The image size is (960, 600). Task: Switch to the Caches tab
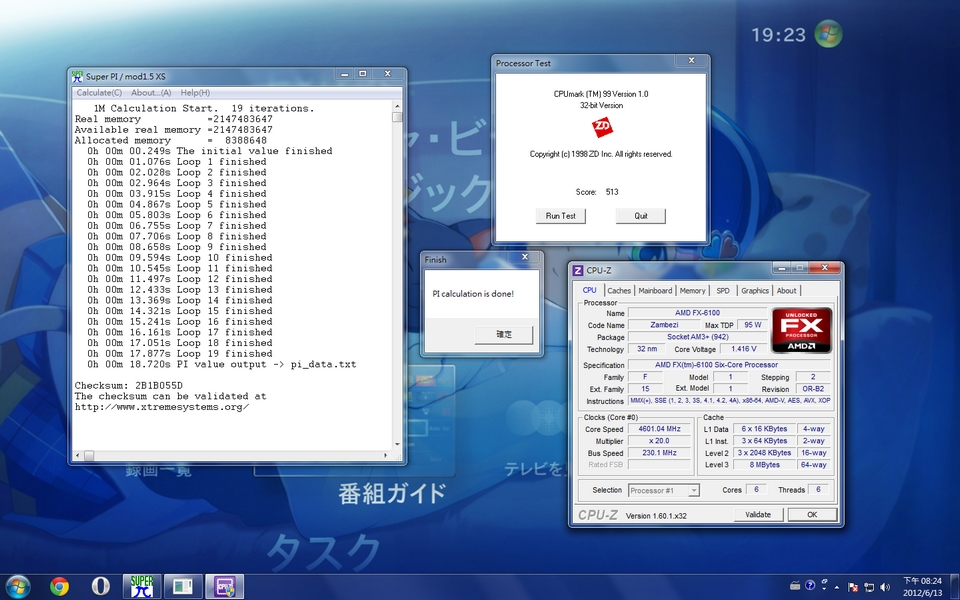[x=619, y=291]
